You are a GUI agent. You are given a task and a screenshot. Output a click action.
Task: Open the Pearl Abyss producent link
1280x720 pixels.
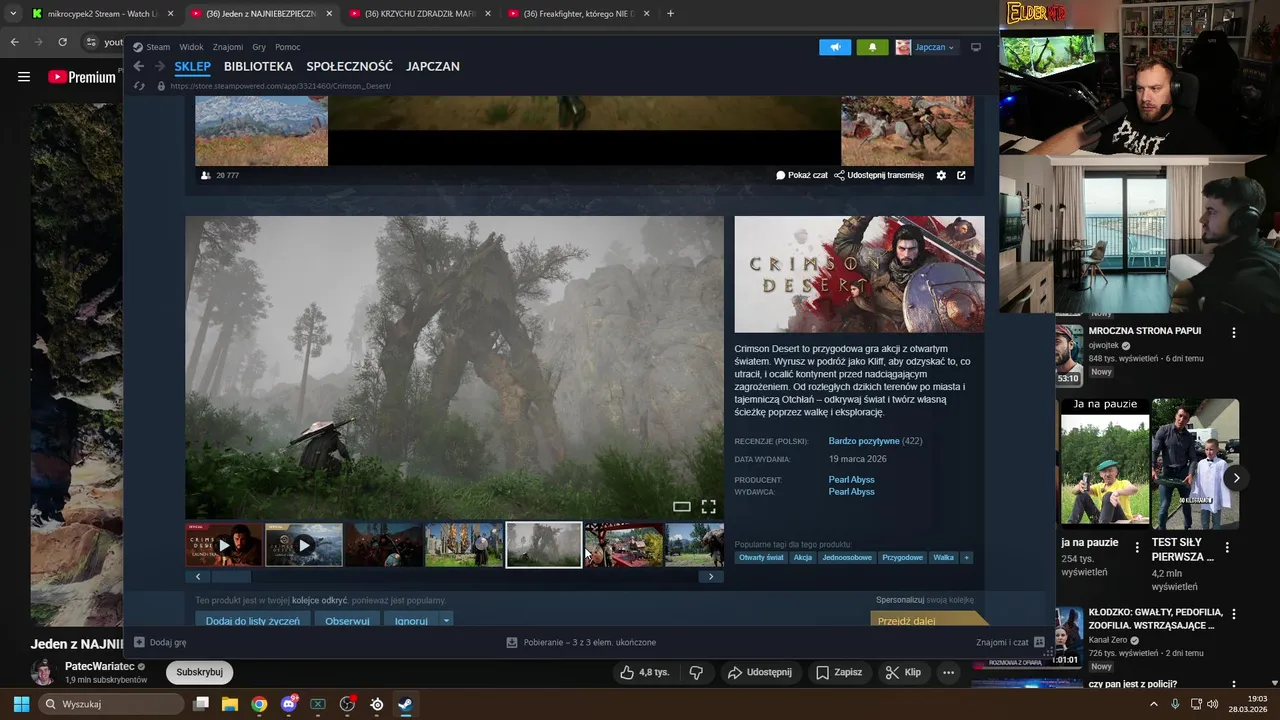(x=851, y=480)
